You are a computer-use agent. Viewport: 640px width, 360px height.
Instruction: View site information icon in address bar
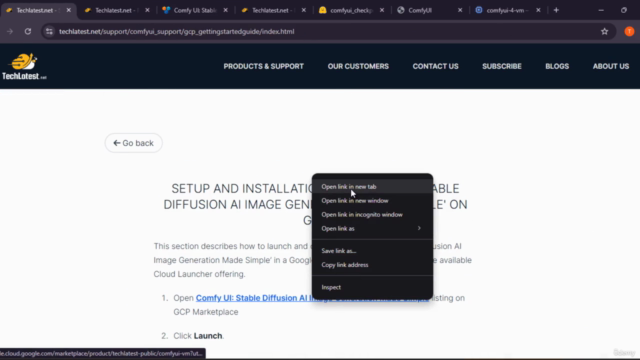point(49,31)
